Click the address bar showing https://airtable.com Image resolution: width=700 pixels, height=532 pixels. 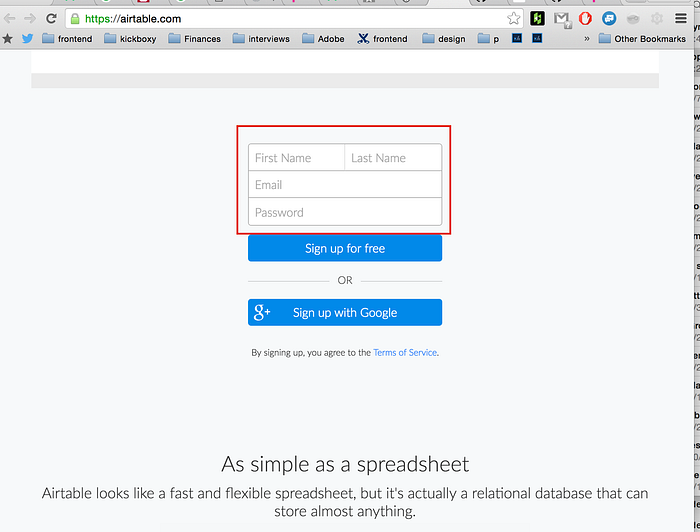click(295, 19)
